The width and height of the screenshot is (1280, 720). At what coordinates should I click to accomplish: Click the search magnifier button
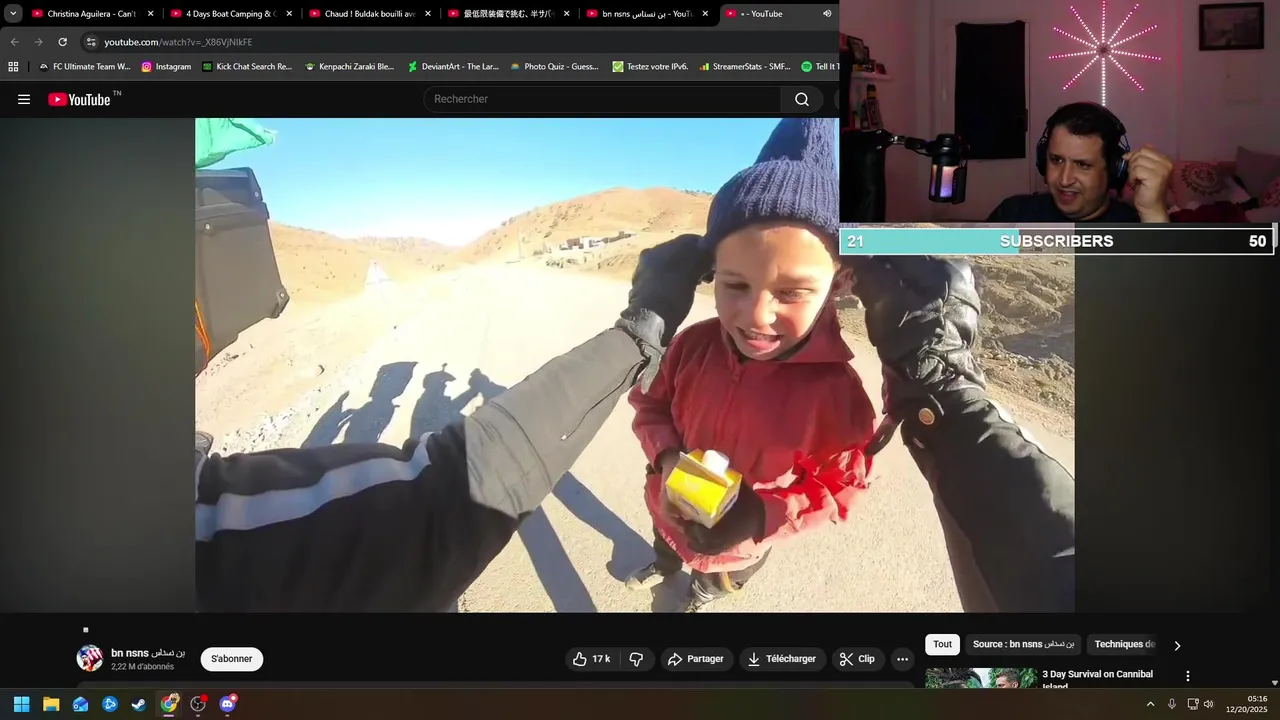coord(802,99)
